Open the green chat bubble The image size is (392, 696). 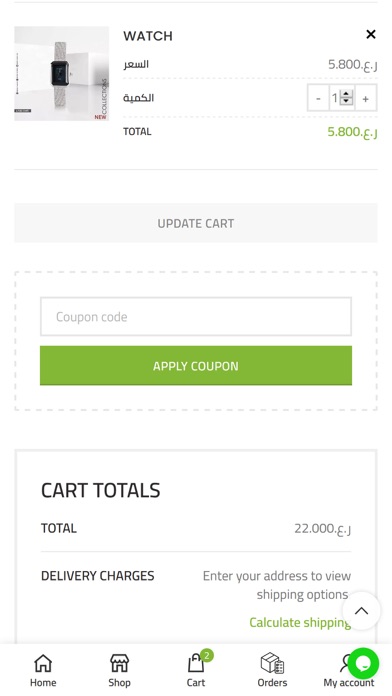(363, 663)
